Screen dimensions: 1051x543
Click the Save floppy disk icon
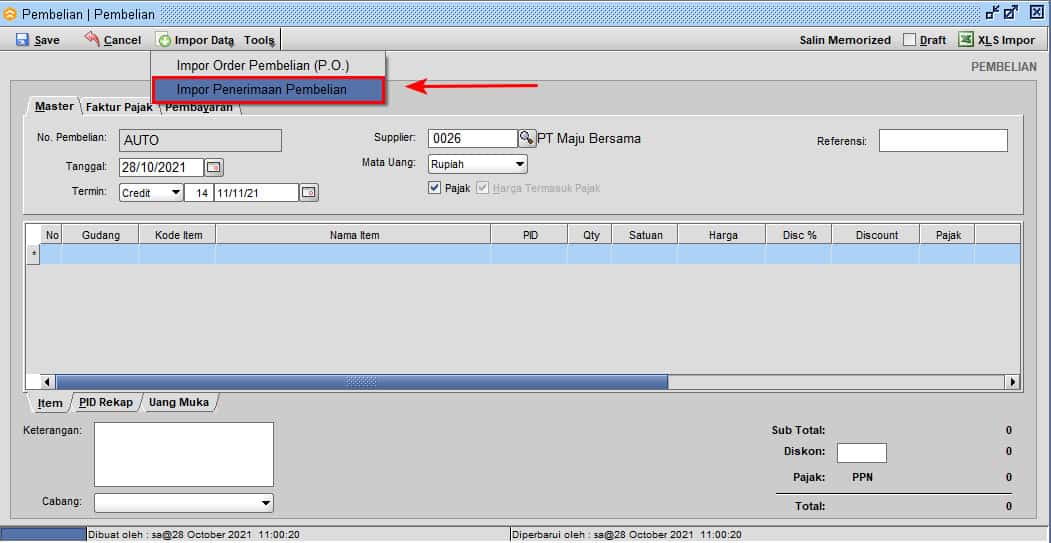(x=22, y=40)
